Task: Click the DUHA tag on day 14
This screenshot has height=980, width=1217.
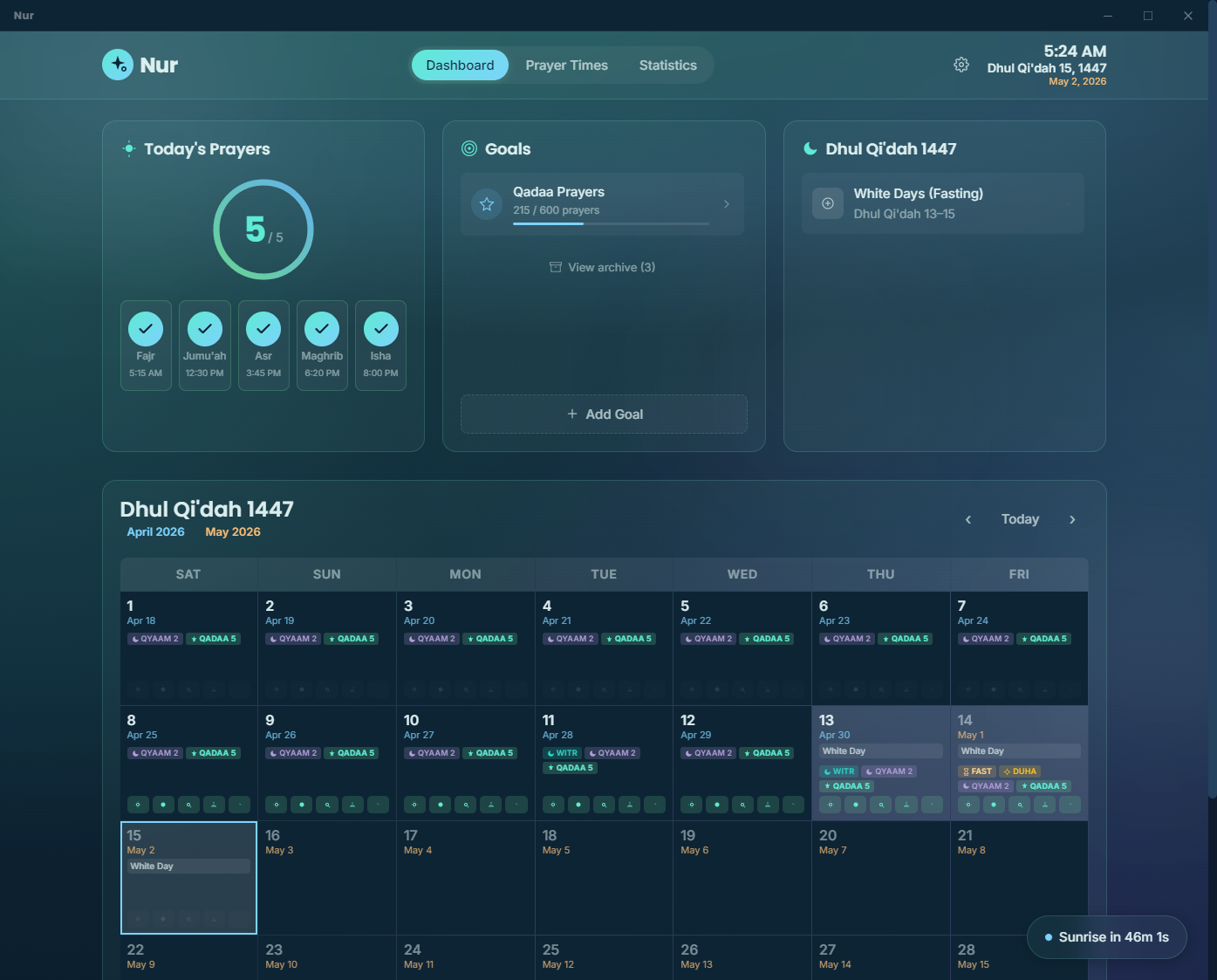Action: point(1021,771)
